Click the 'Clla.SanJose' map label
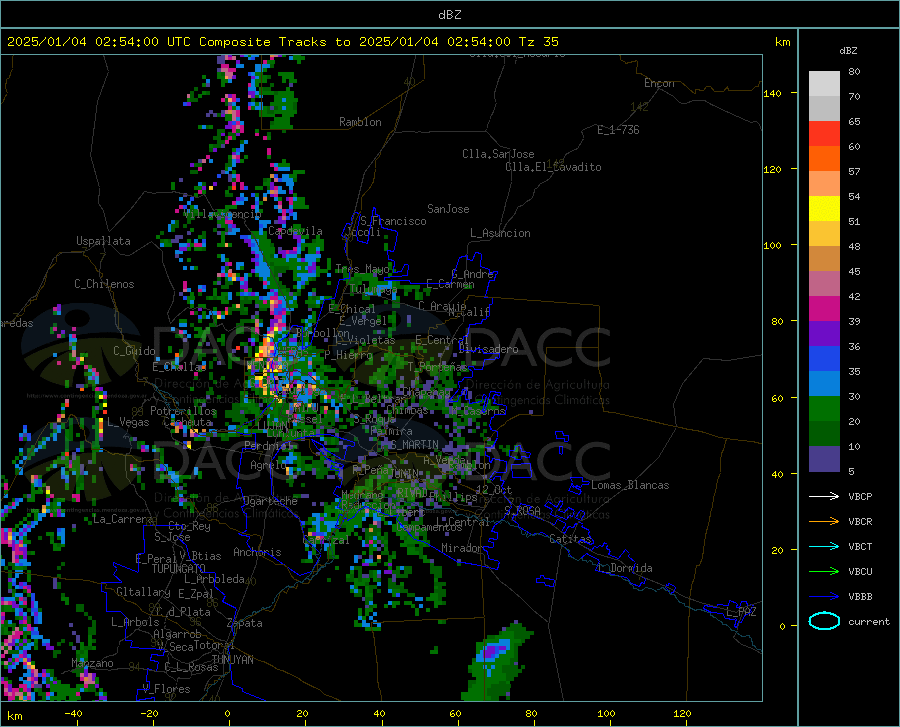The width and height of the screenshot is (900, 727). [x=498, y=154]
